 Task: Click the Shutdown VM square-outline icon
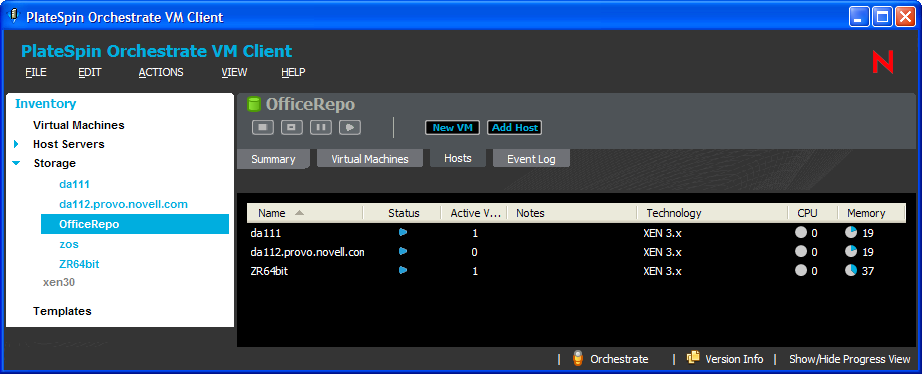pyautogui.click(x=292, y=127)
